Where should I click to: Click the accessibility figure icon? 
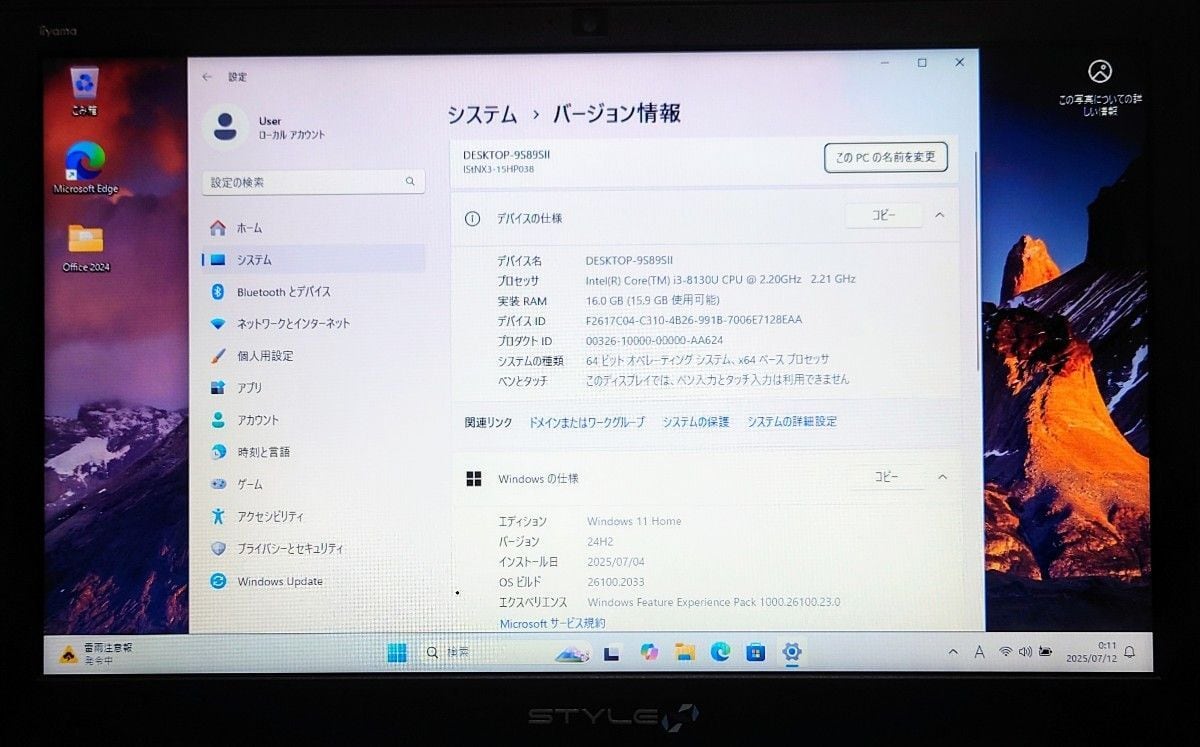pyautogui.click(x=218, y=516)
